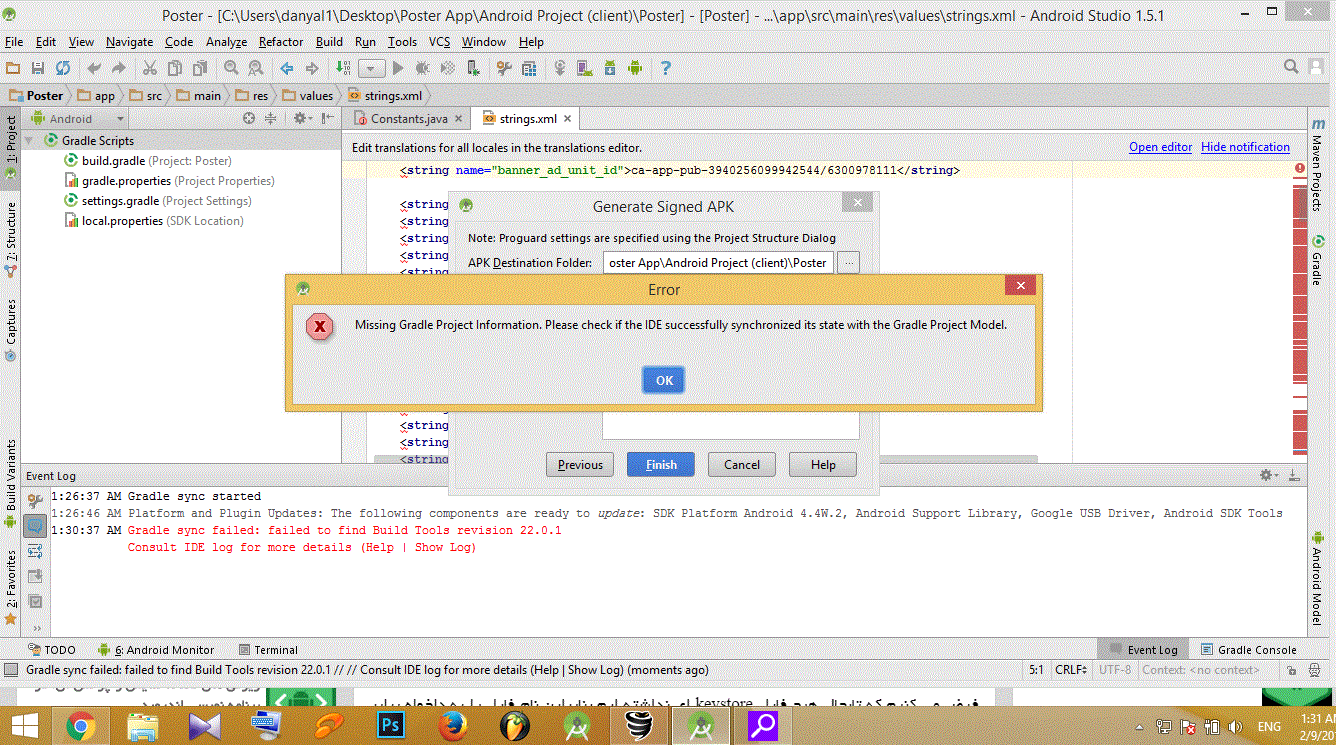
Task: Click the blue Back navigation arrow
Action: point(286,68)
